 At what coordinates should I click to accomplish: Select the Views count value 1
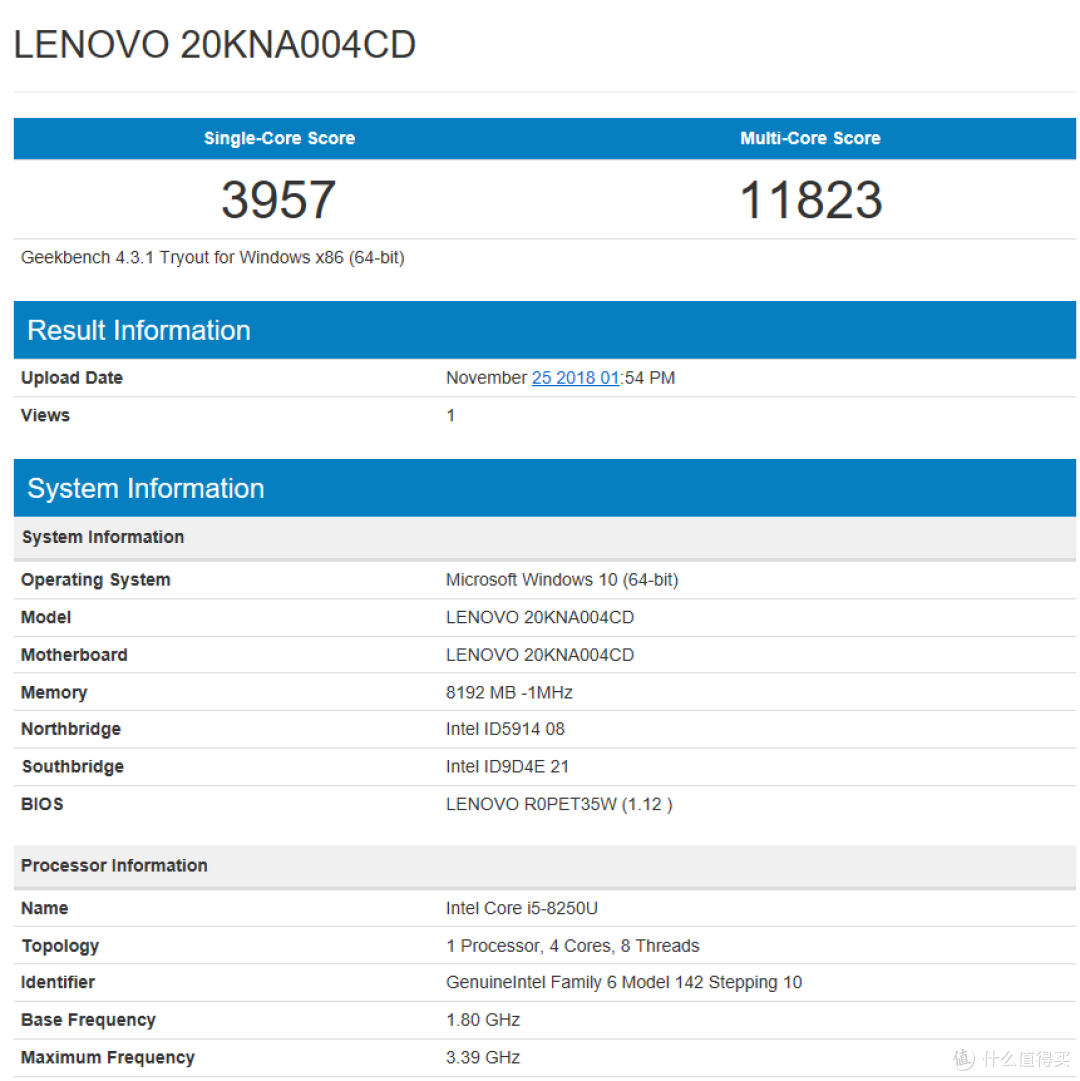point(451,415)
